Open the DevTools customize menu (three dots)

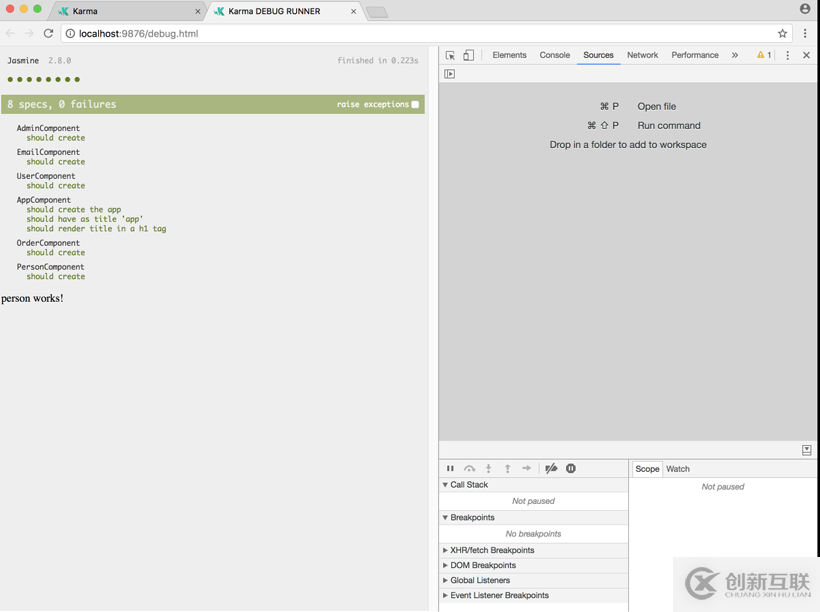tap(788, 55)
